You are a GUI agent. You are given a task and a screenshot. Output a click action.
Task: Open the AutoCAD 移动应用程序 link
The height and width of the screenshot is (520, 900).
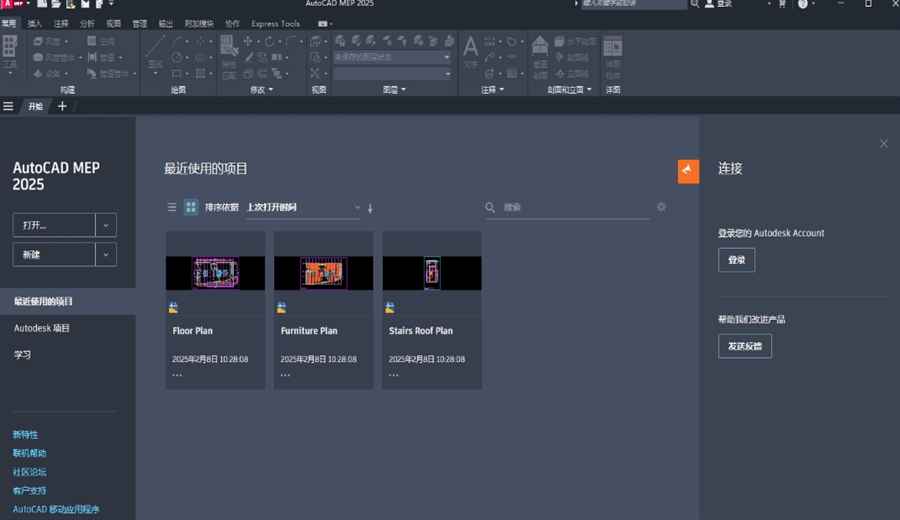(56, 509)
